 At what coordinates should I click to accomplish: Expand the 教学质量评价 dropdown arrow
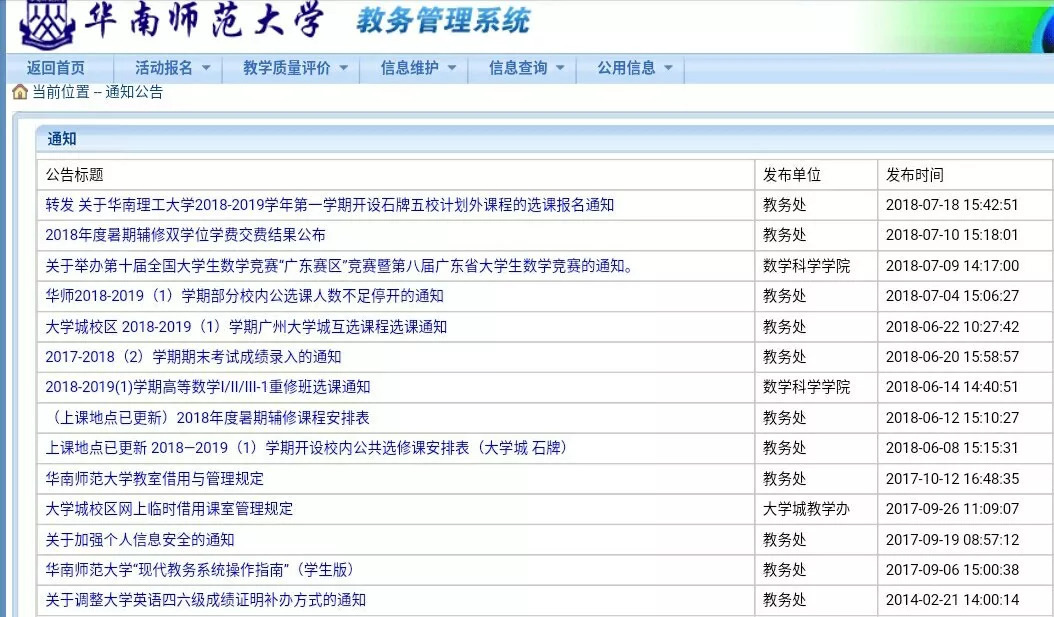click(343, 68)
